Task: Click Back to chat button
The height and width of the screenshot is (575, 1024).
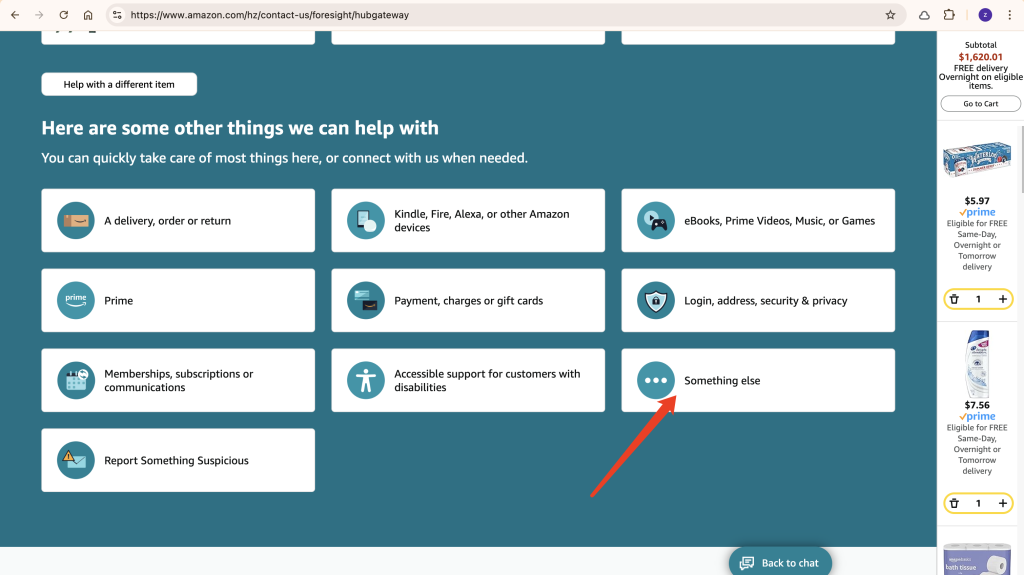Action: pos(780,562)
